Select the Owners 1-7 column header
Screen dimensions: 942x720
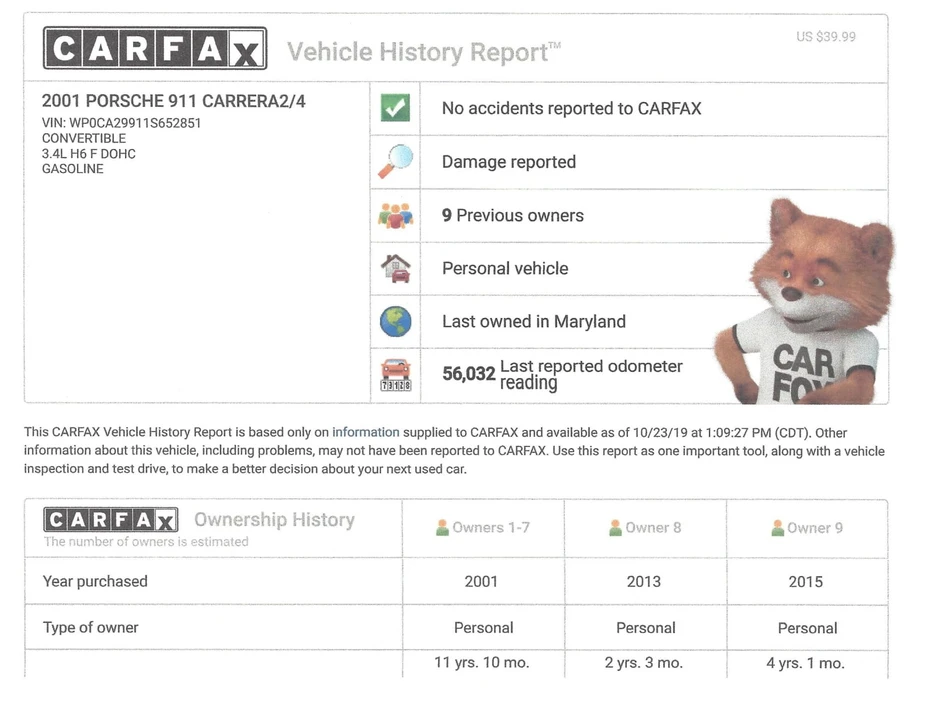point(483,528)
